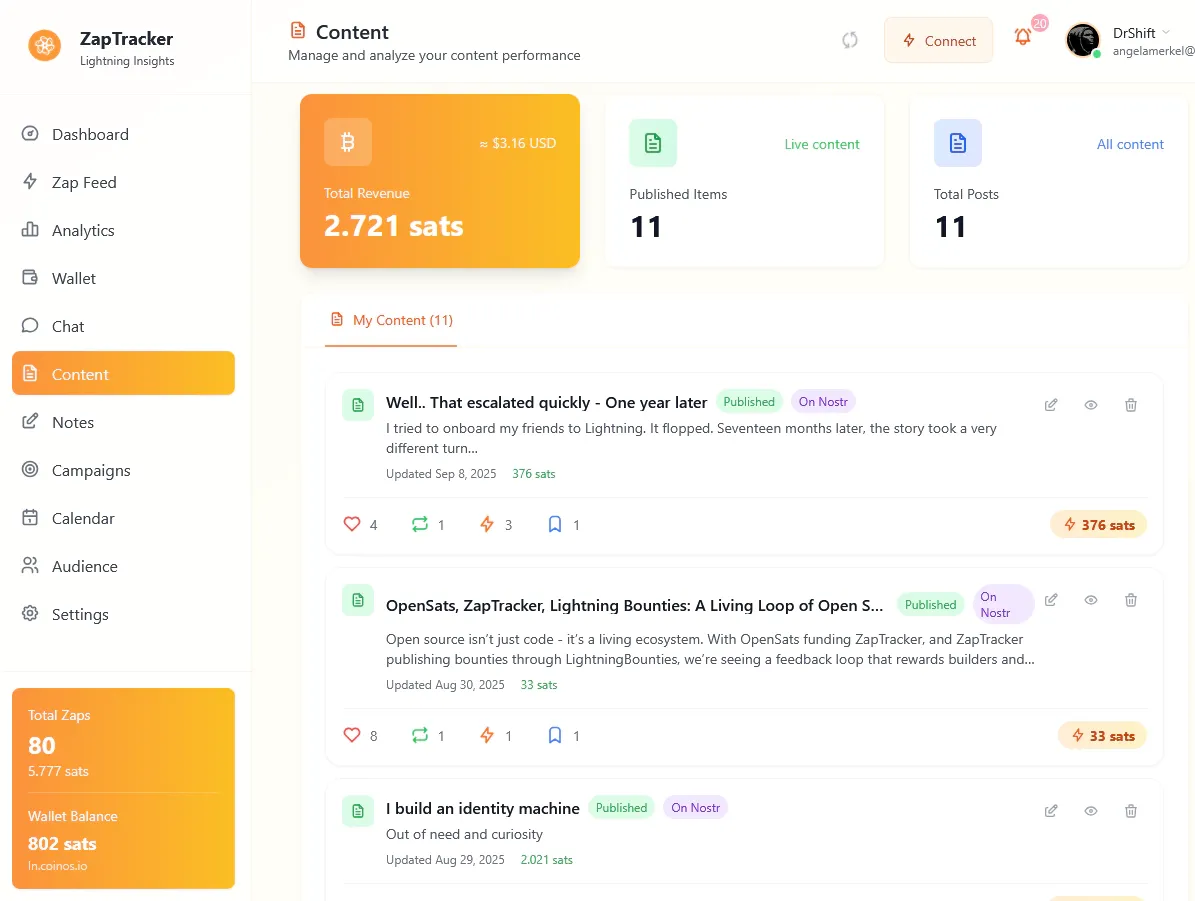This screenshot has height=901, width=1195.
Task: Edit 'I build an identity machine' post
Action: pyautogui.click(x=1051, y=811)
